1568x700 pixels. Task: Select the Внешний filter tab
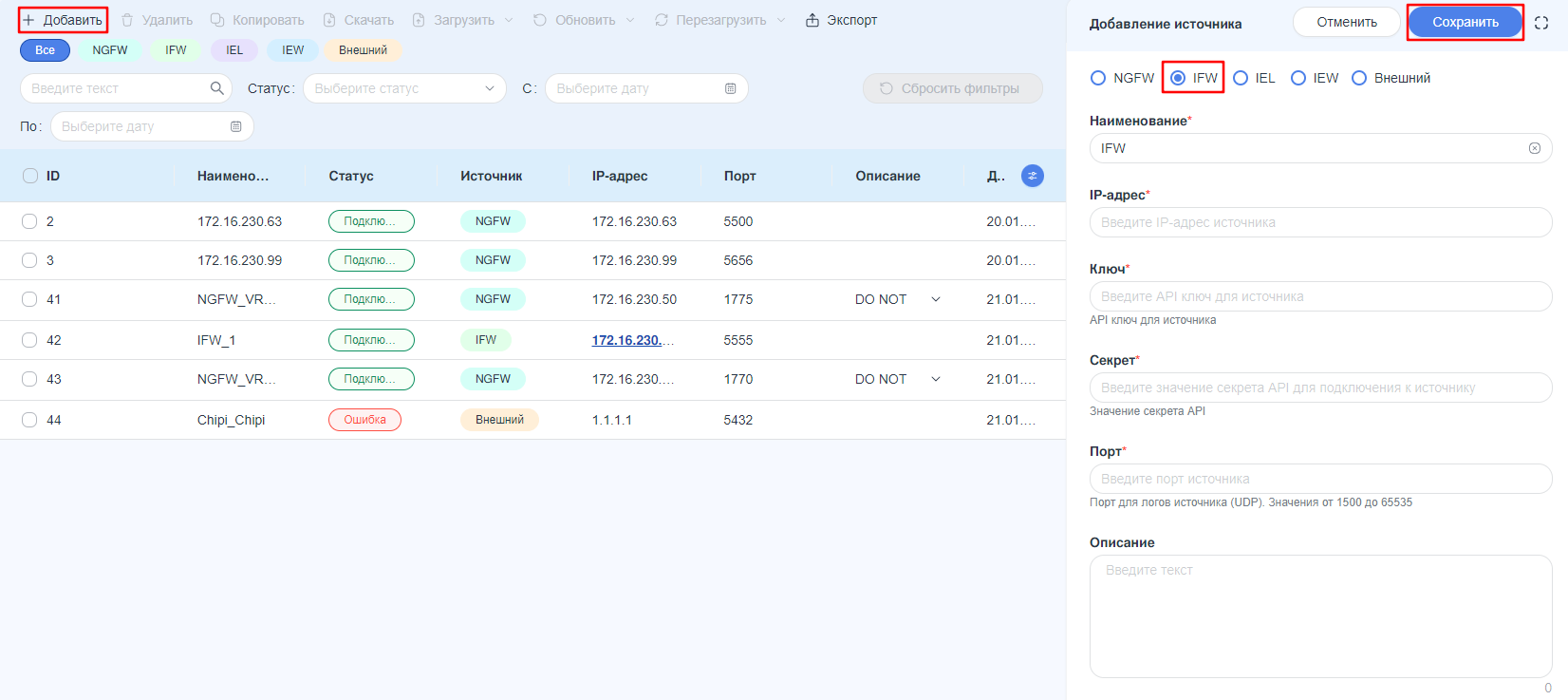coord(364,50)
